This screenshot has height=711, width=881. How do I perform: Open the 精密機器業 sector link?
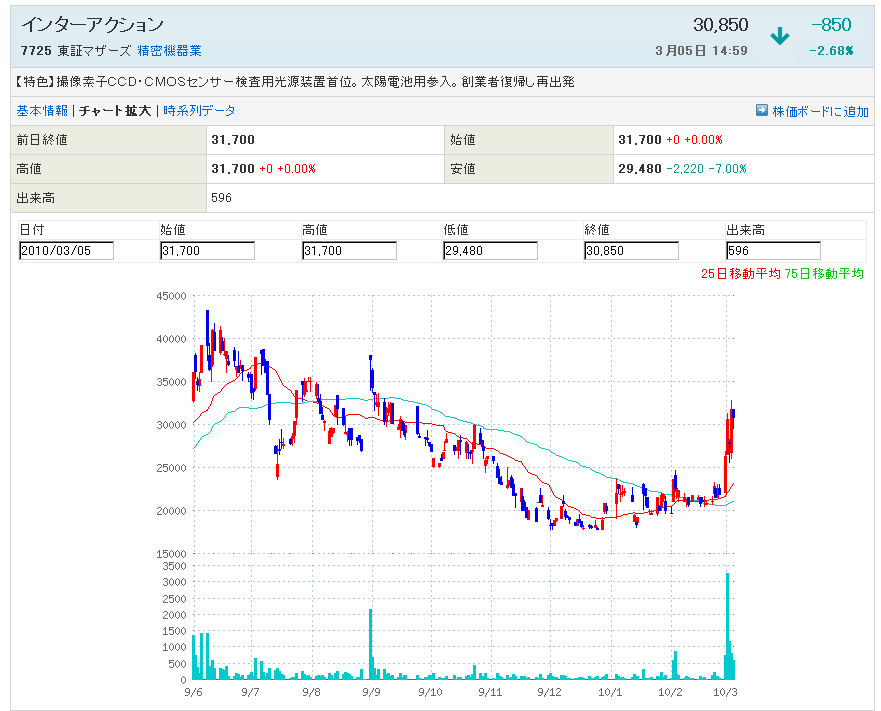tap(169, 51)
